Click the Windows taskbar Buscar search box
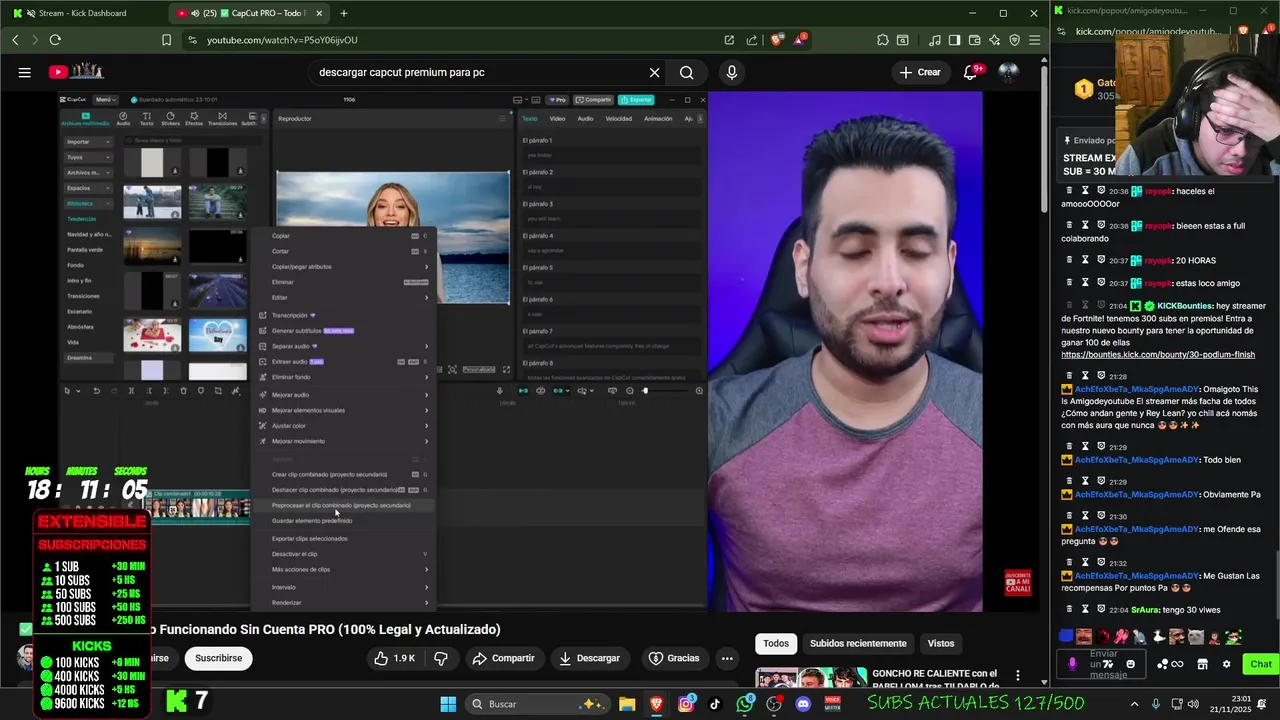Screen dimensions: 1280x720 (x=536, y=704)
